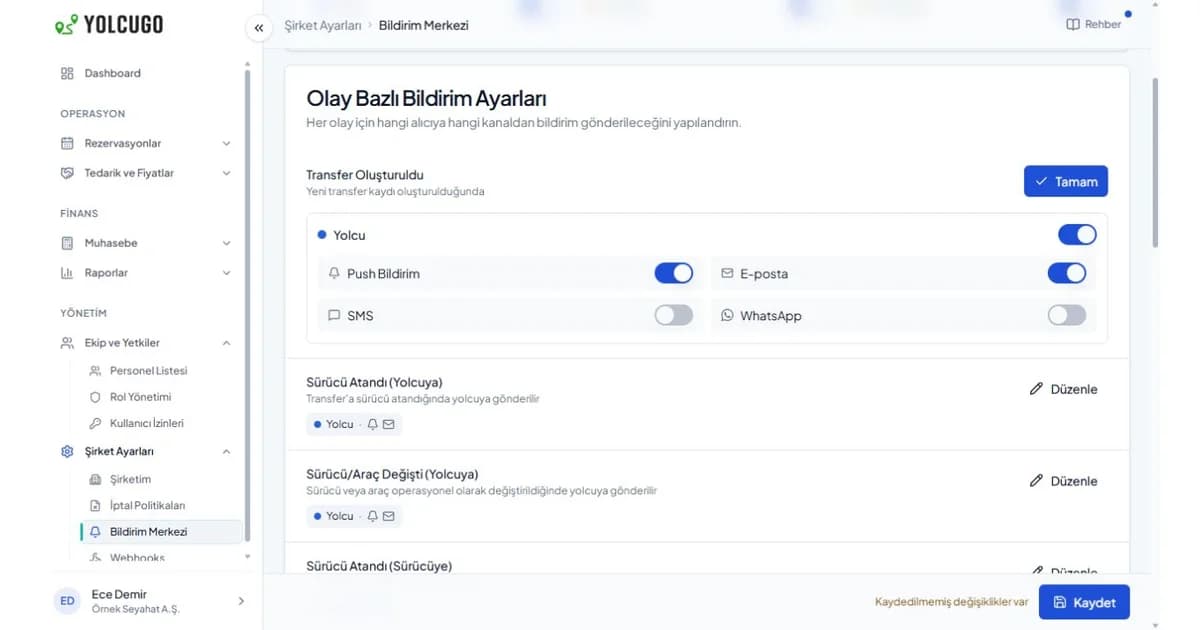Click the YolcuGo logo
The width and height of the screenshot is (1200, 630).
109,25
